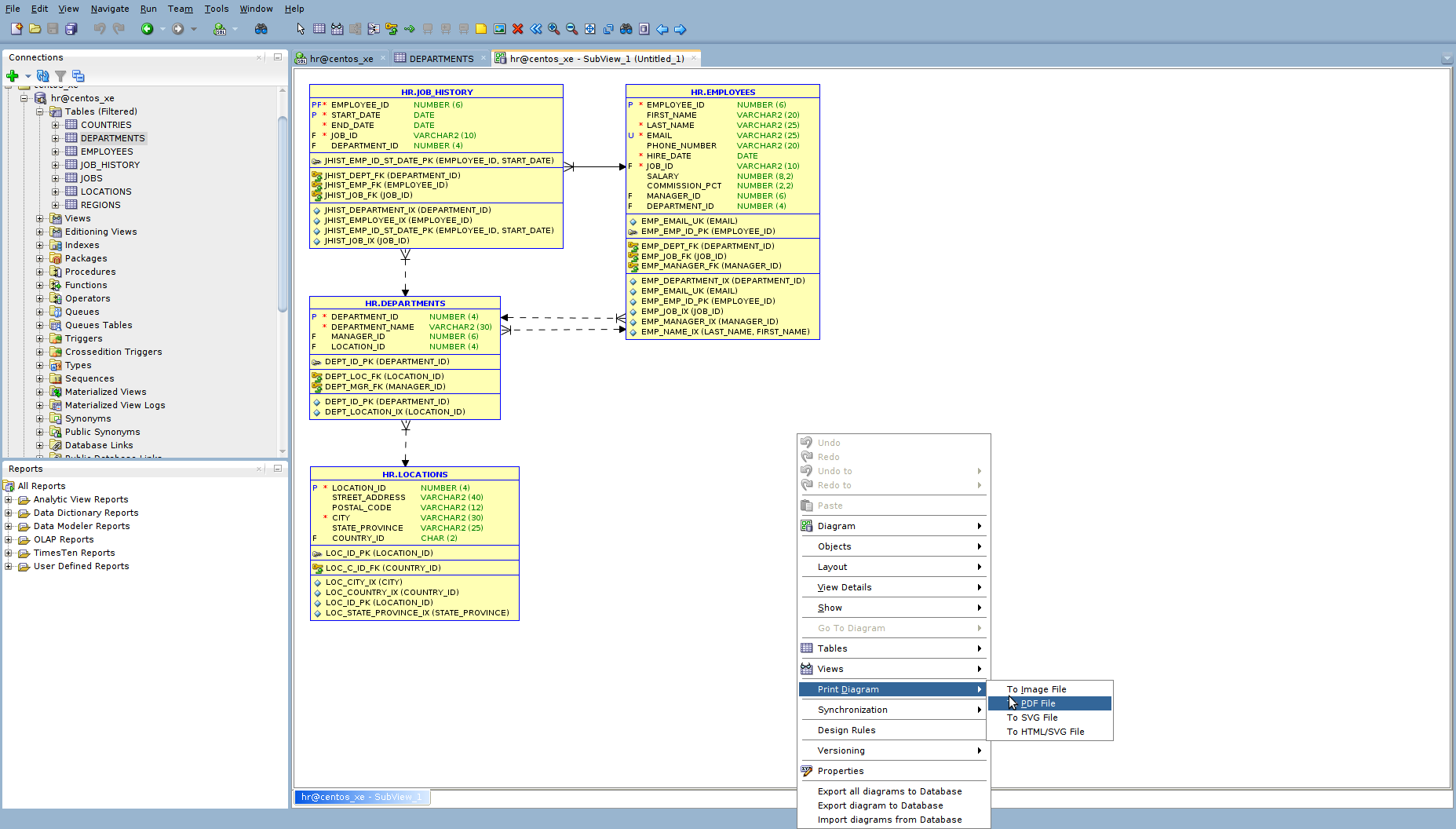This screenshot has width=1456, height=829.
Task: Click Design Rules in context menu
Action: [x=893, y=730]
